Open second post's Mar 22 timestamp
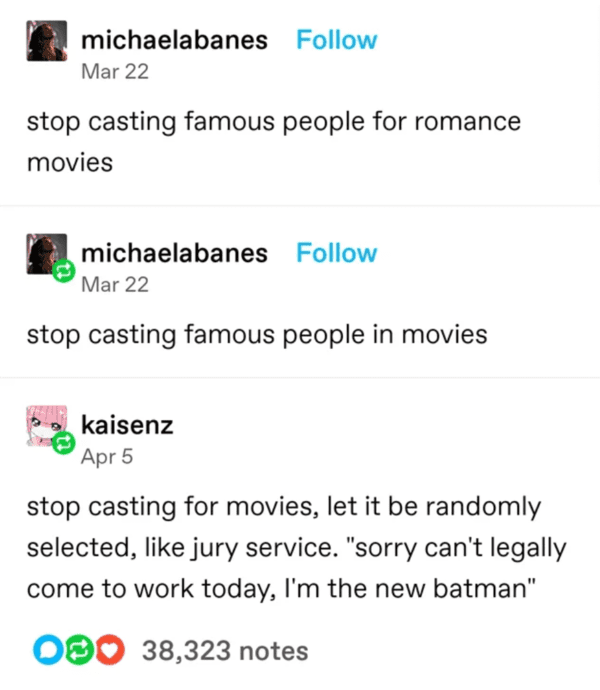Image resolution: width=600 pixels, height=690 pixels. (115, 284)
